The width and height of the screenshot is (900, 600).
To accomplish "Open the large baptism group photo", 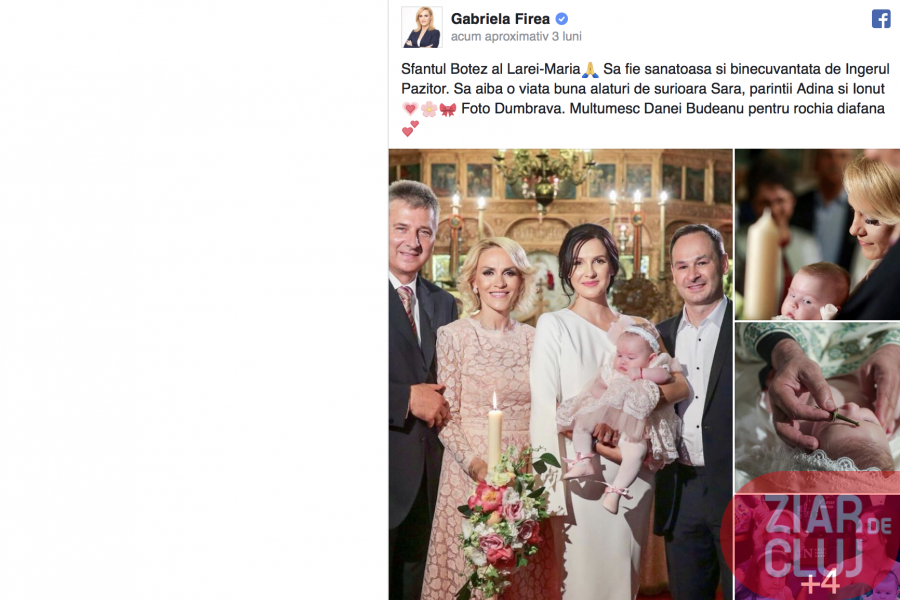I will (561, 374).
